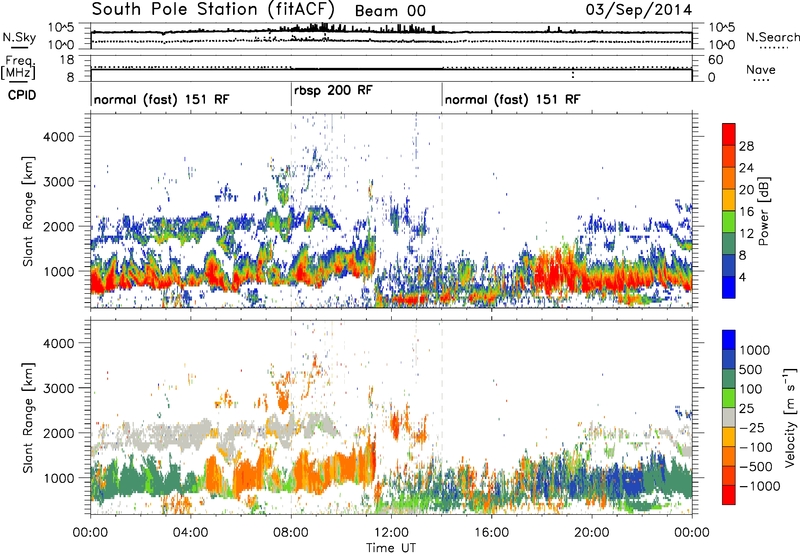Pick the light green segment of Power colorbar
Viewport: 800px width, 554px height.
(729, 222)
